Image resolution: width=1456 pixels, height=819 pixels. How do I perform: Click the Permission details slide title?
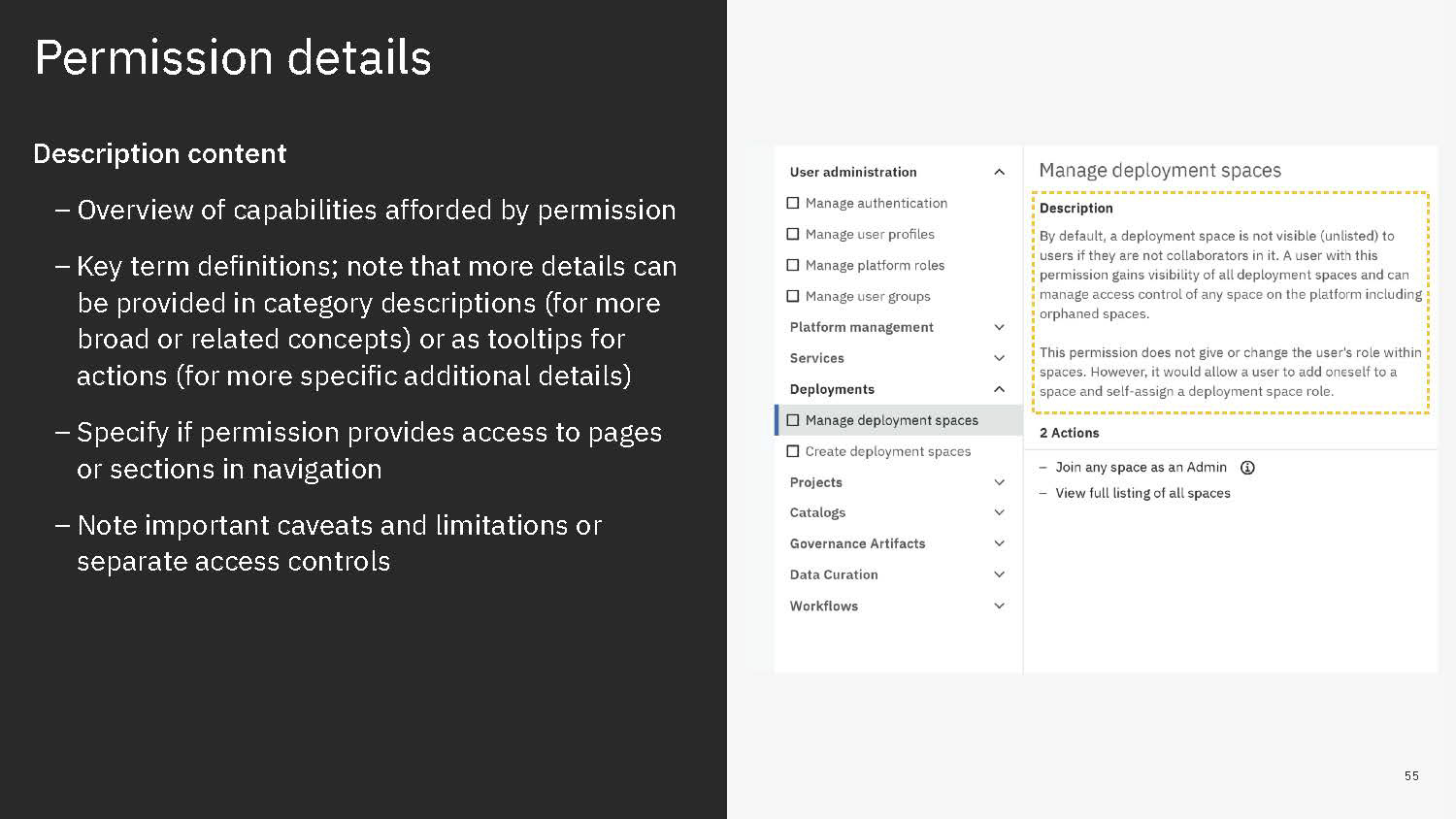pyautogui.click(x=233, y=57)
